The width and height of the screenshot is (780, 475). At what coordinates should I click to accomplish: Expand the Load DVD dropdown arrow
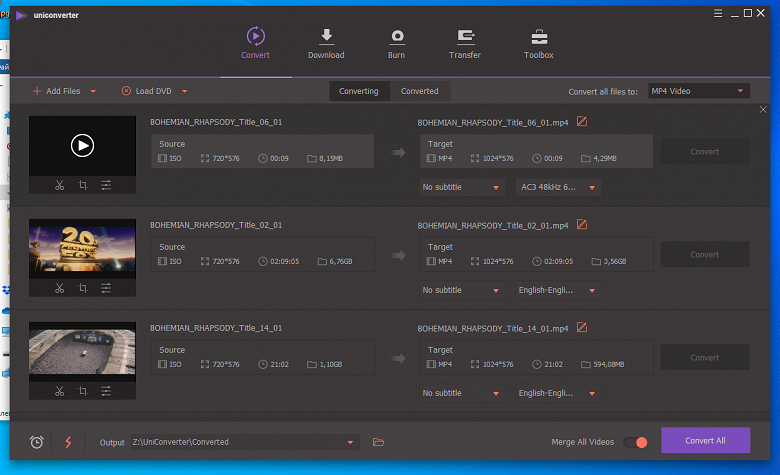click(185, 92)
